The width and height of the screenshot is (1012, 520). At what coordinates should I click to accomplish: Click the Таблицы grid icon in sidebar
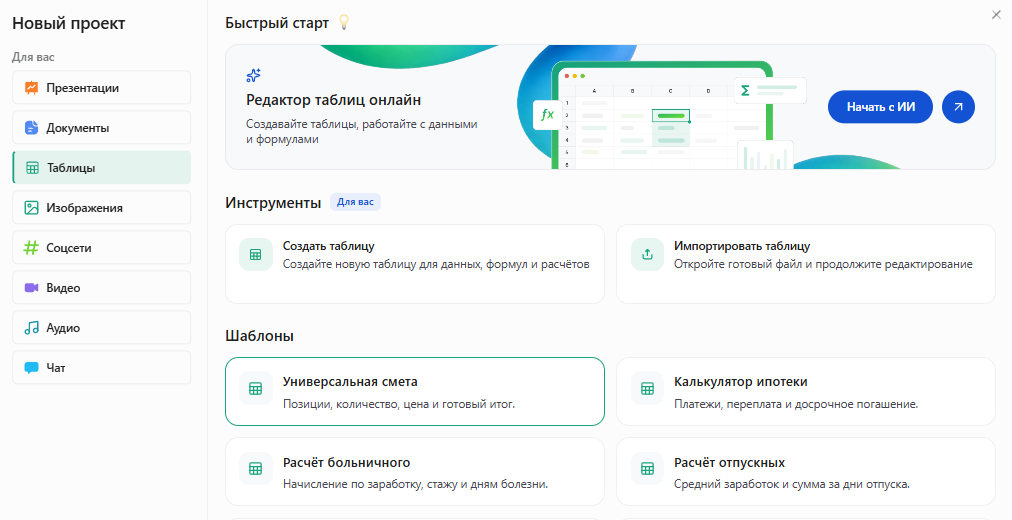(x=32, y=168)
